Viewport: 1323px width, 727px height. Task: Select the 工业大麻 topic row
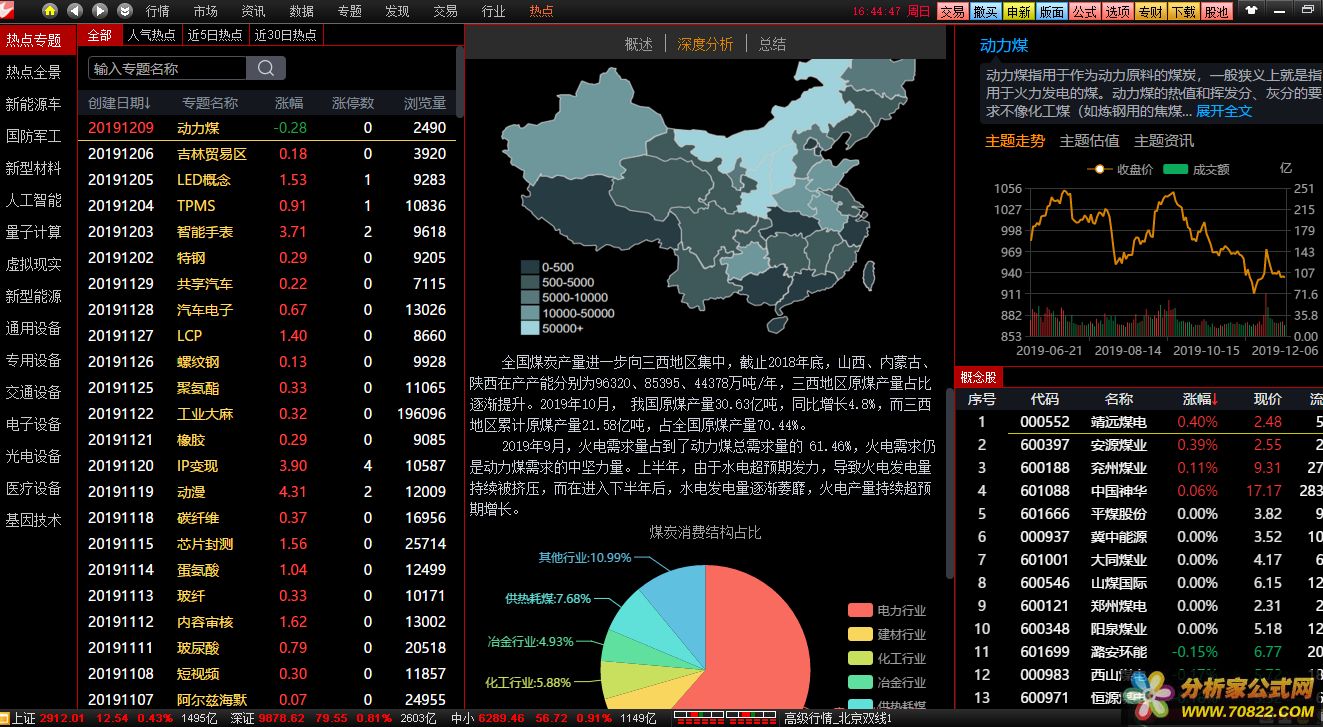[x=268, y=414]
